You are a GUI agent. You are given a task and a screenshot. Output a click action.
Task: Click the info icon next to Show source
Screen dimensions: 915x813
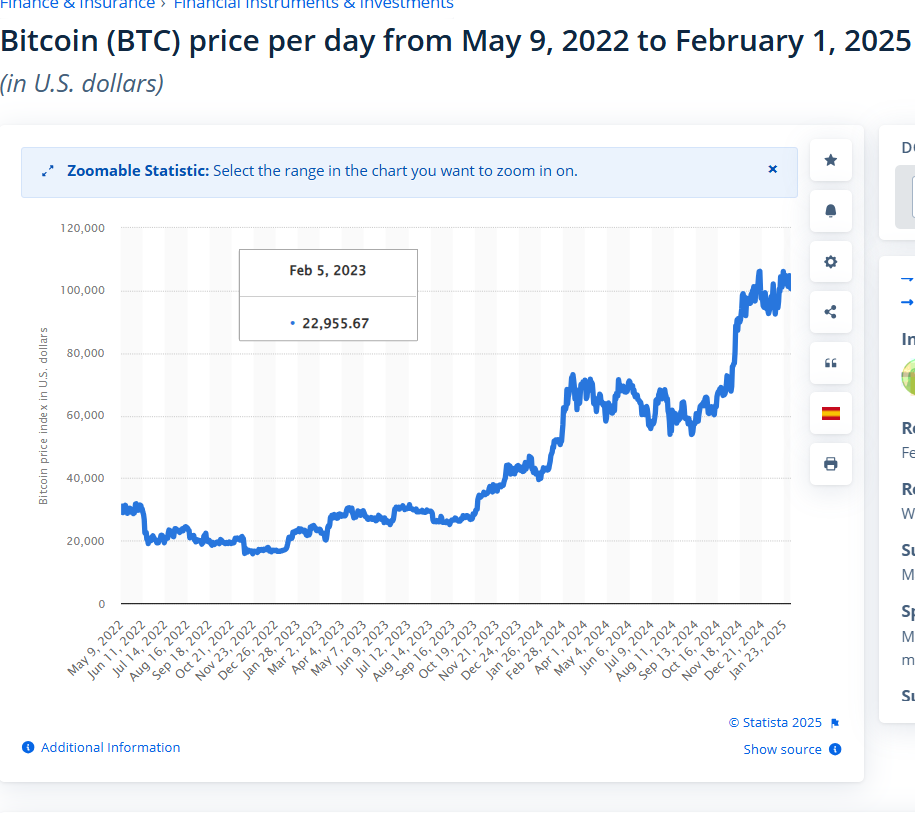click(835, 749)
